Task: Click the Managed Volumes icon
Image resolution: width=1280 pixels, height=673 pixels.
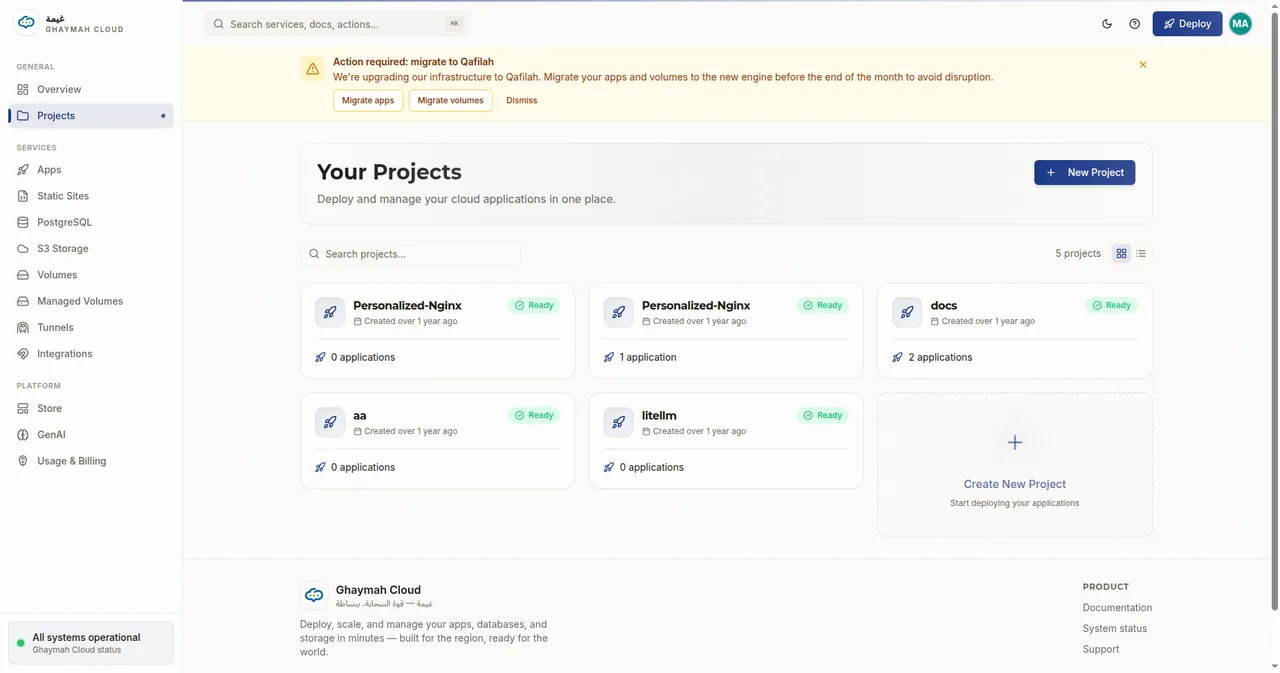Action: point(23,301)
